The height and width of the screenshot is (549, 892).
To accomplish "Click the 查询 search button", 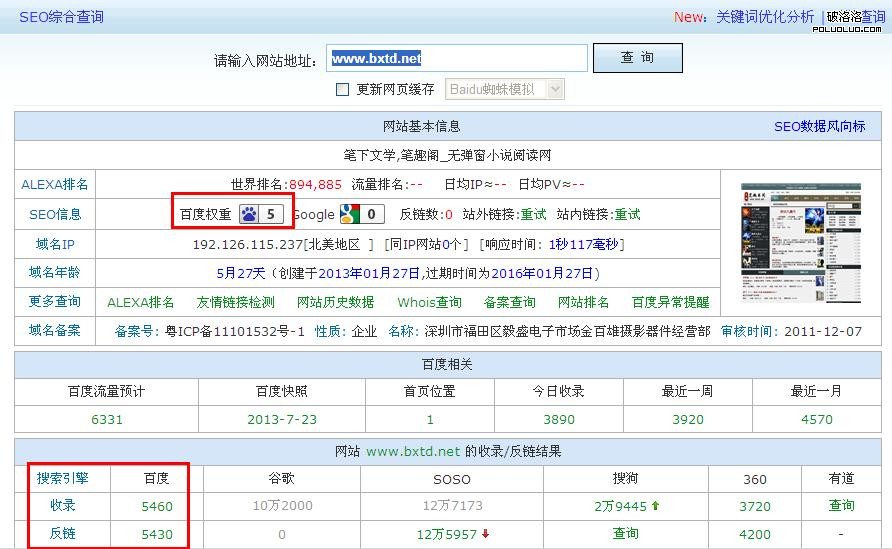I will point(638,57).
